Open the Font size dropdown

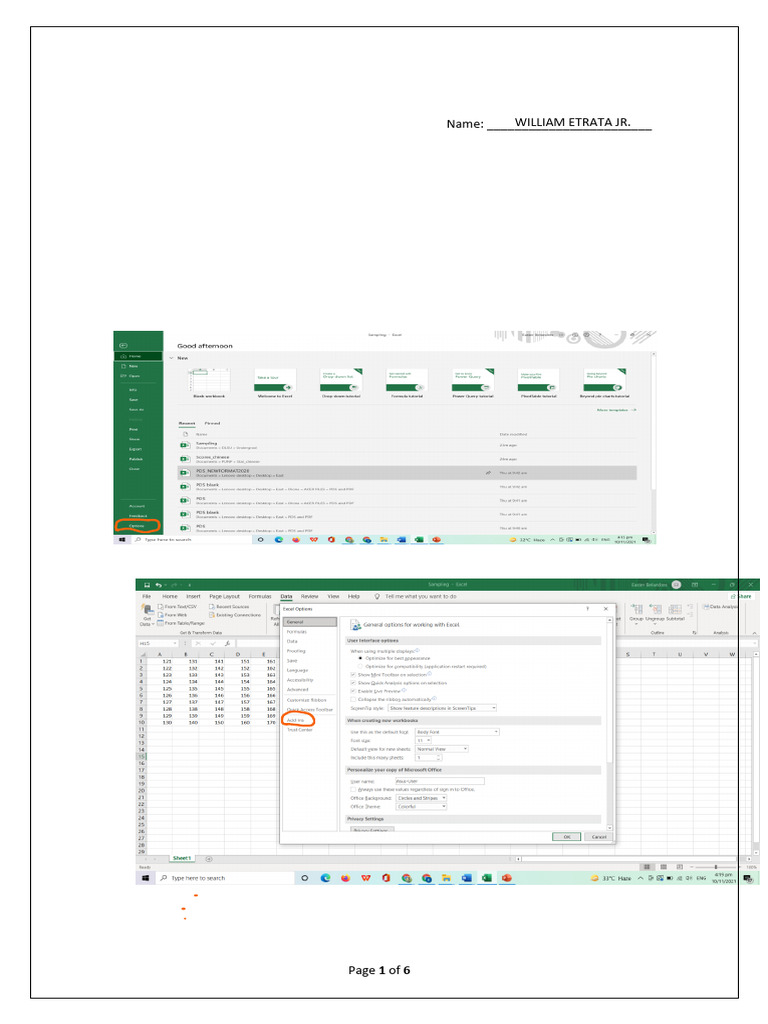[x=423, y=741]
